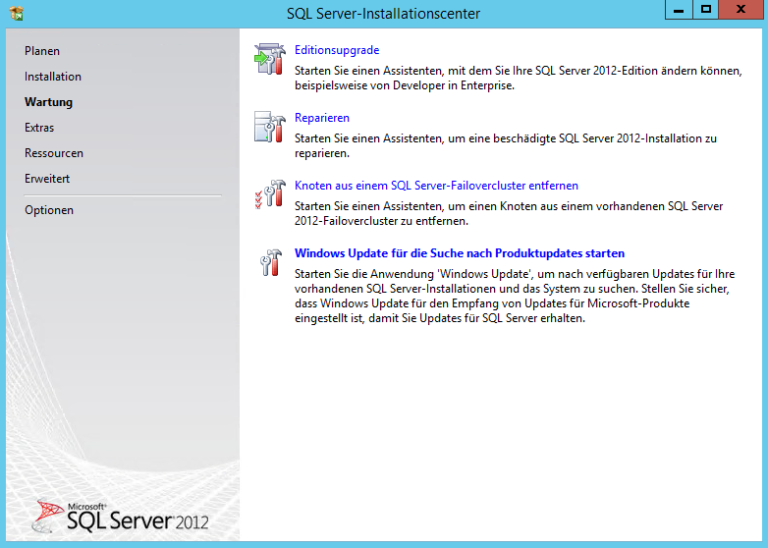Click the Windows Update tools icon

(271, 262)
